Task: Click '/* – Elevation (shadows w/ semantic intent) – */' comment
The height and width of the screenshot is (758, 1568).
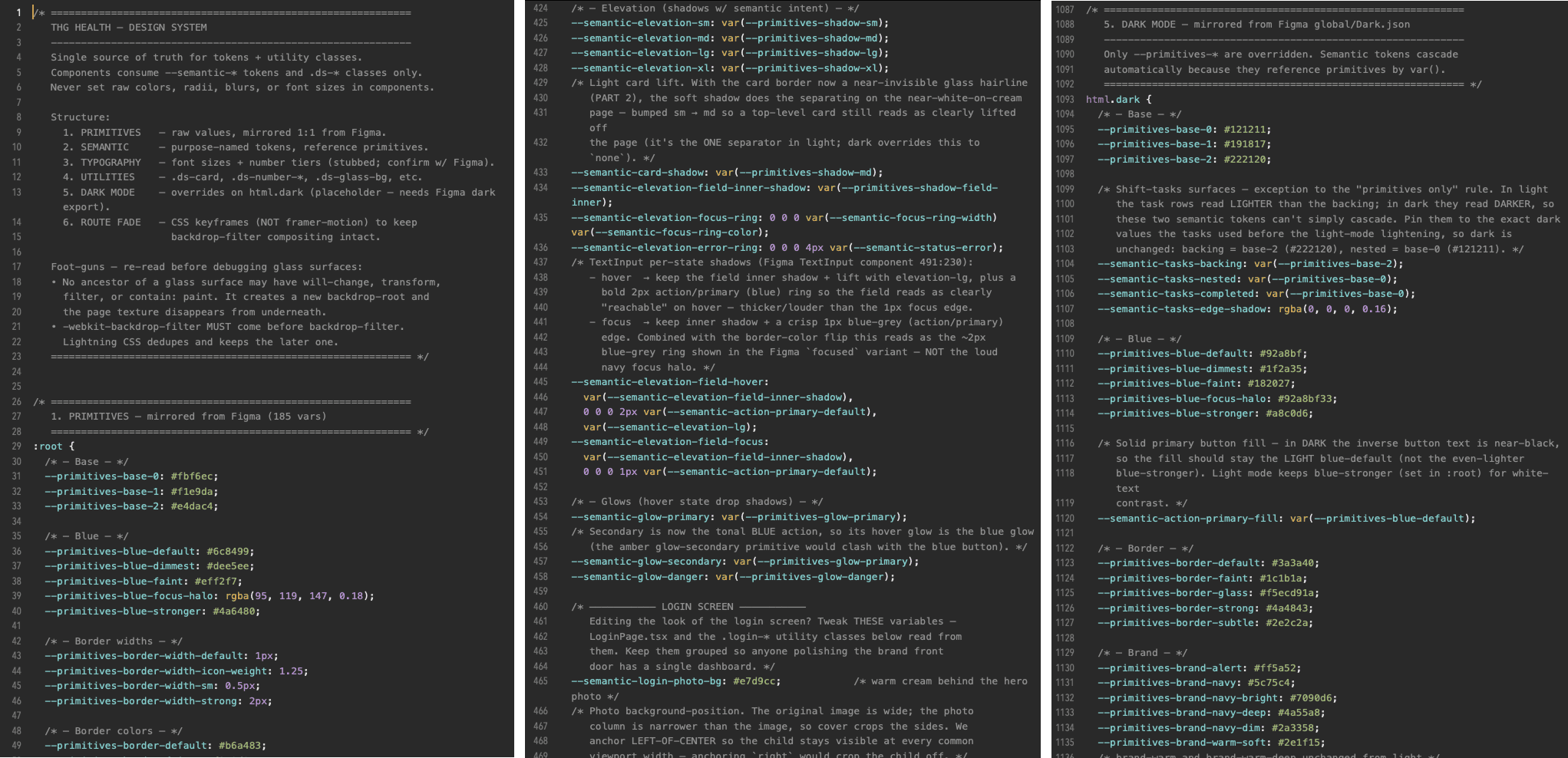Action: pos(715,8)
